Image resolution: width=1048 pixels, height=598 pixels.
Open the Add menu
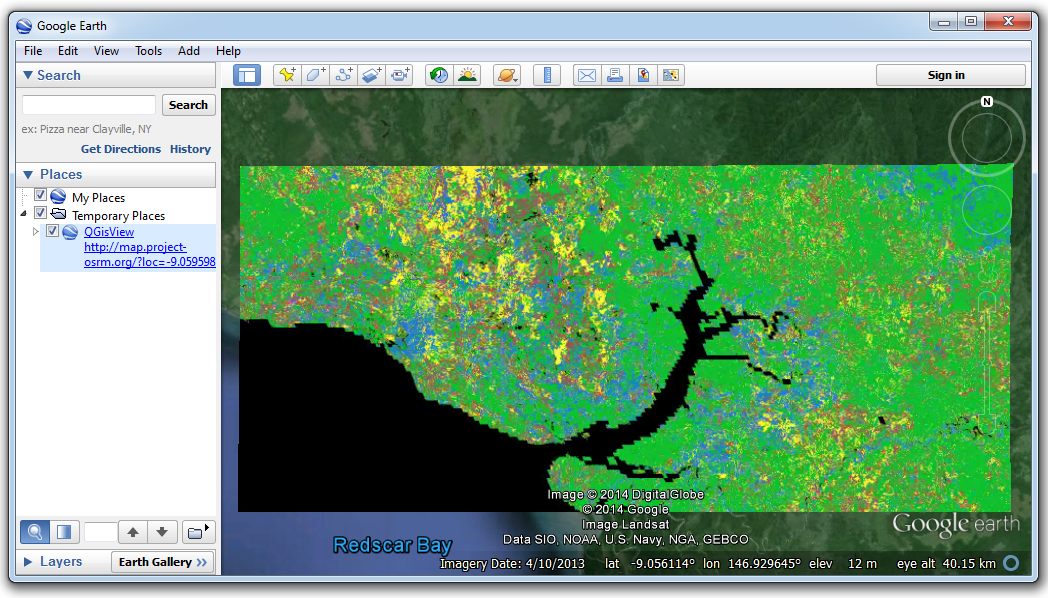(189, 51)
